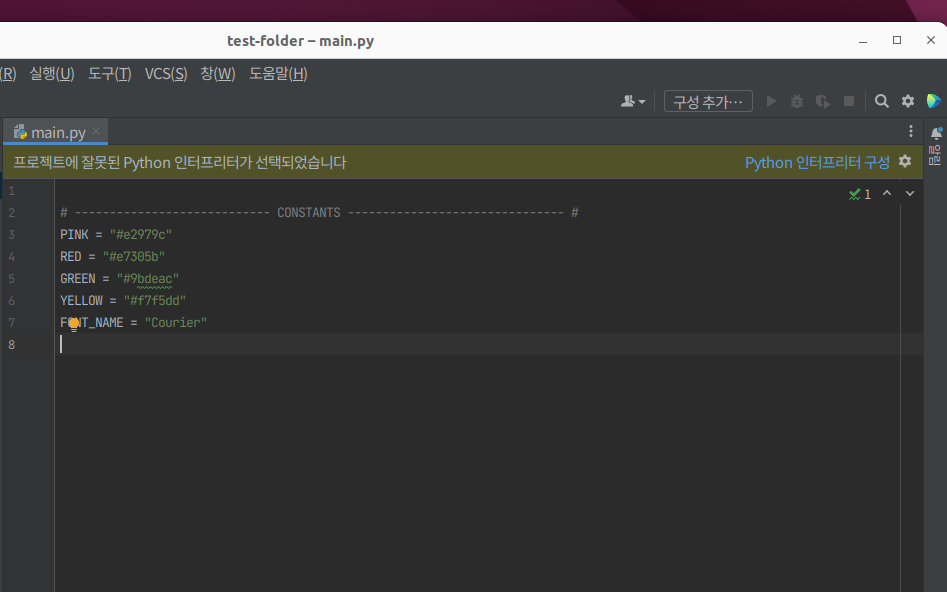Start debugging with the bug icon

click(x=796, y=100)
